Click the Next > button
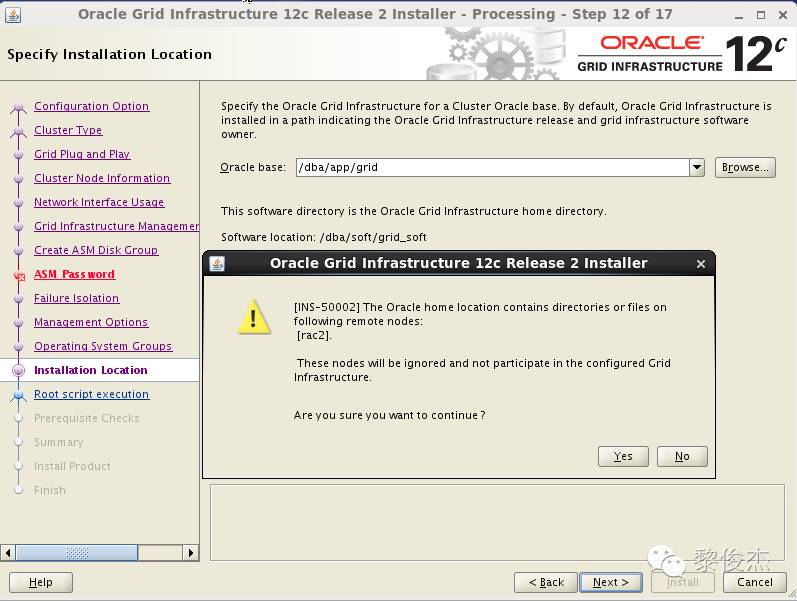 pos(611,582)
